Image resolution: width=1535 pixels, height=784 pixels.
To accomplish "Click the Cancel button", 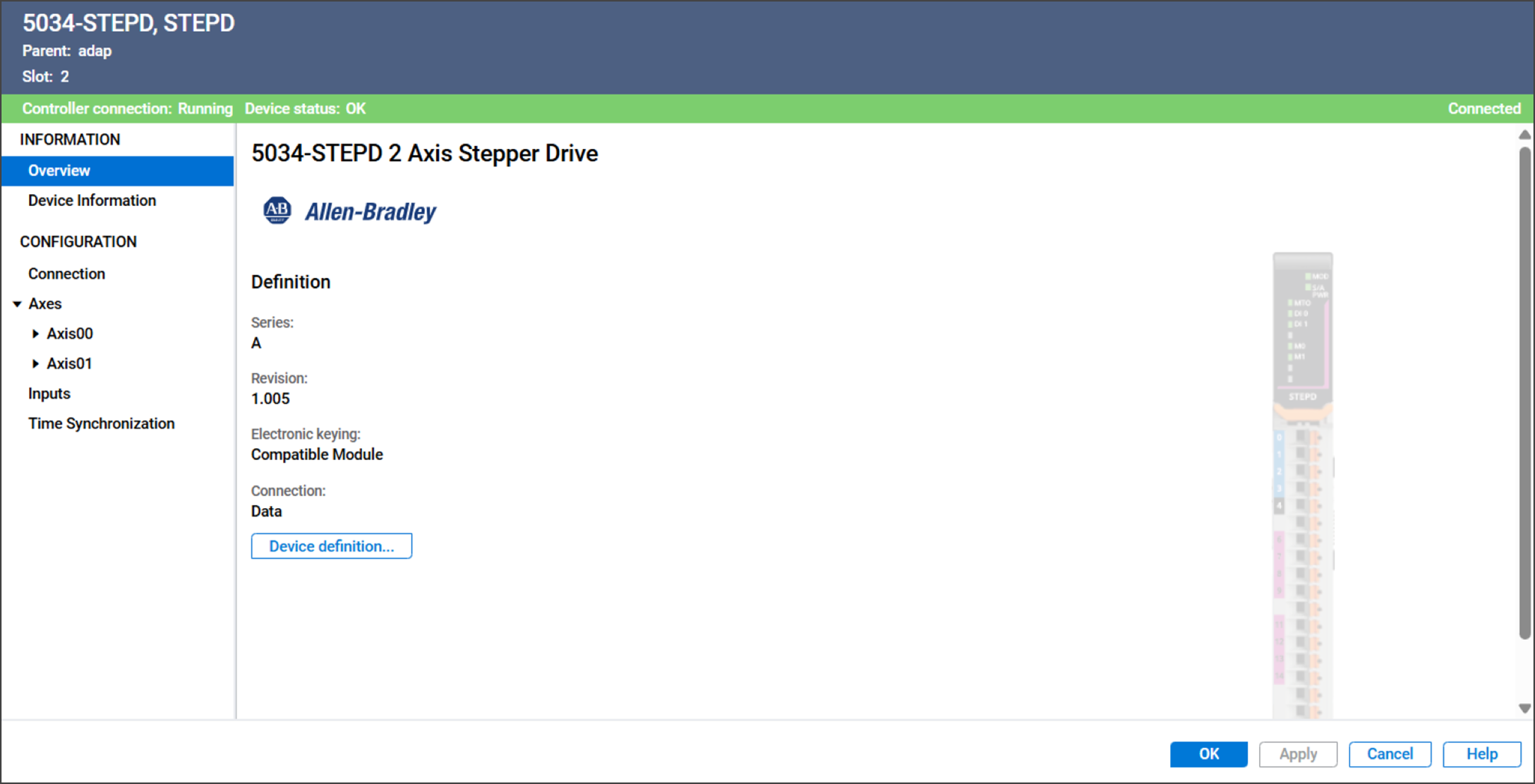I will pos(1390,754).
